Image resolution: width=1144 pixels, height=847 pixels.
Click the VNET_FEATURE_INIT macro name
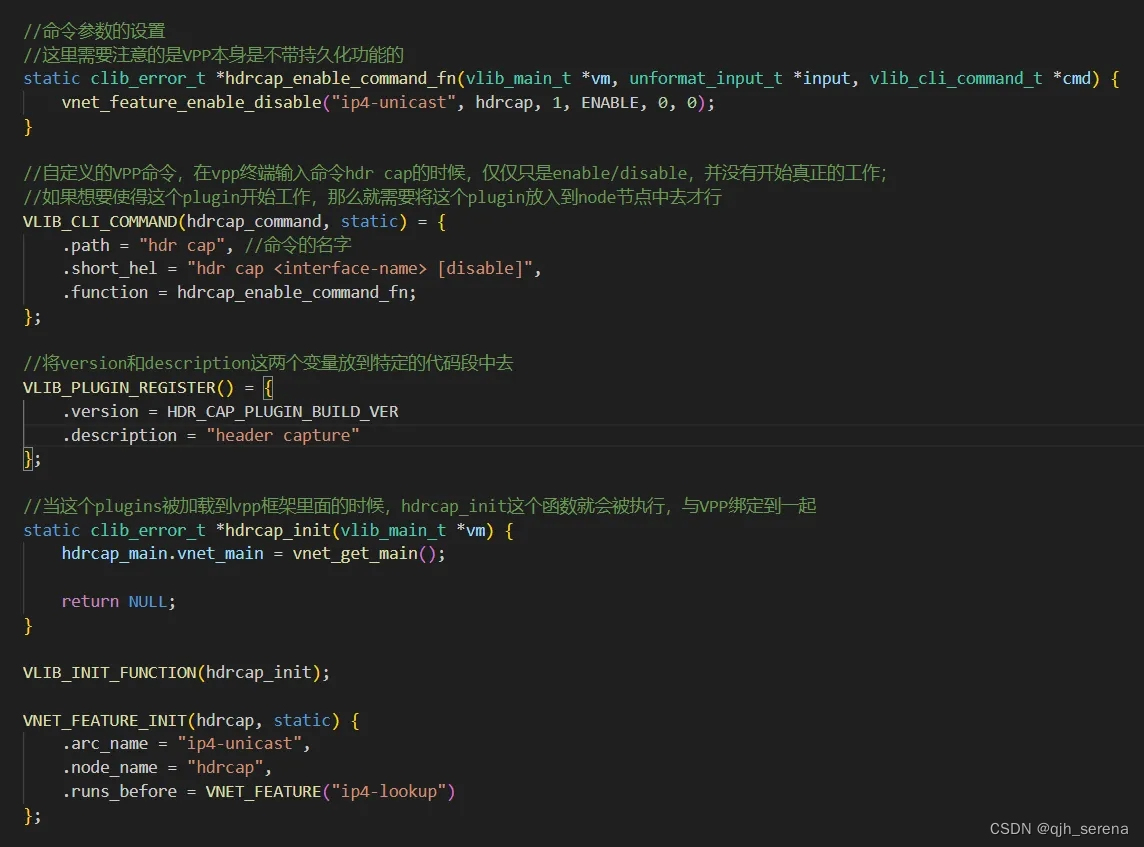106,720
